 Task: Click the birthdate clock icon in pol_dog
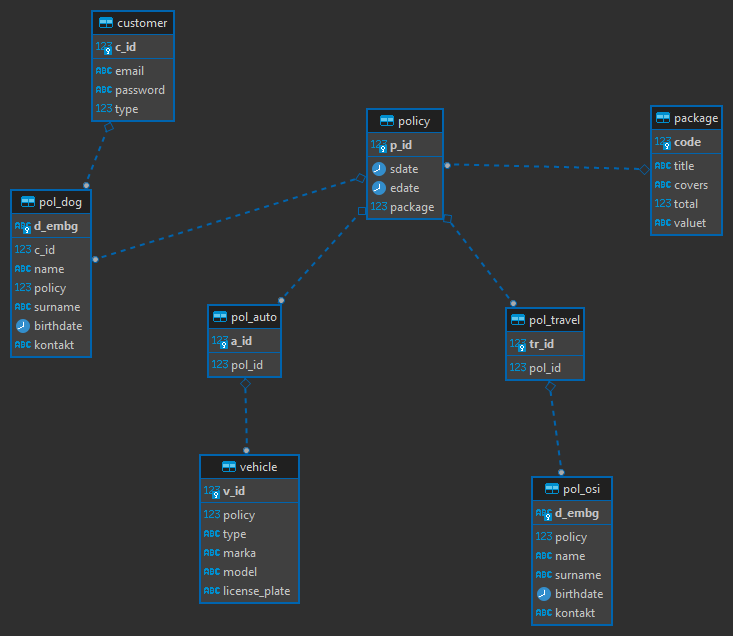(23, 326)
